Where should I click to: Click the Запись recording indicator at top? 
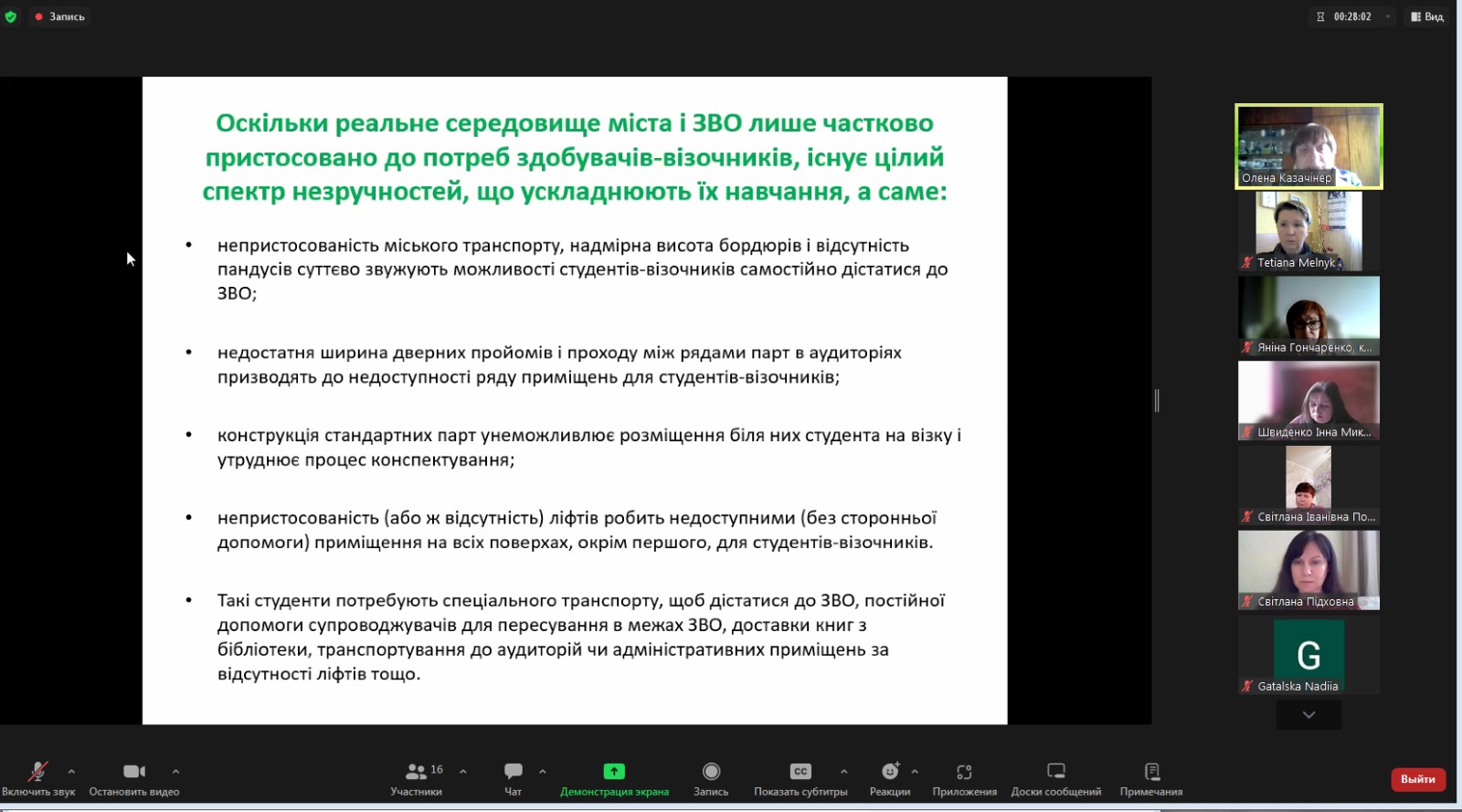click(59, 16)
